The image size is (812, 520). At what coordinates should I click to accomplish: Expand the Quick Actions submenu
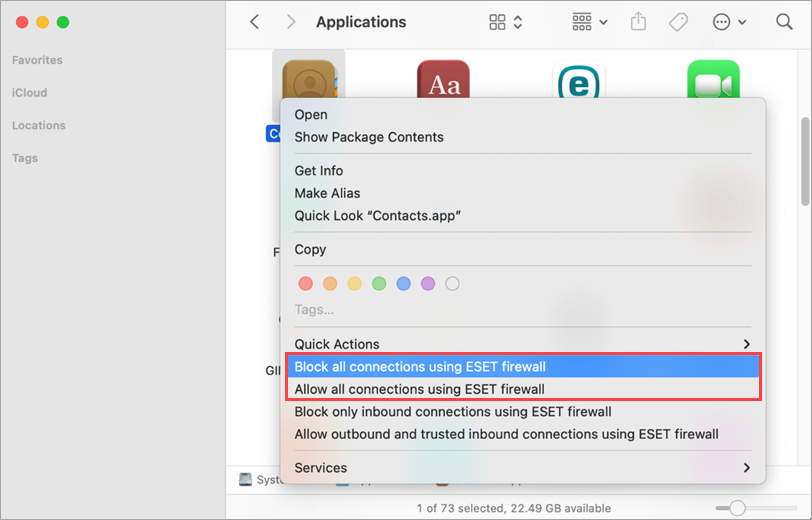pos(523,344)
